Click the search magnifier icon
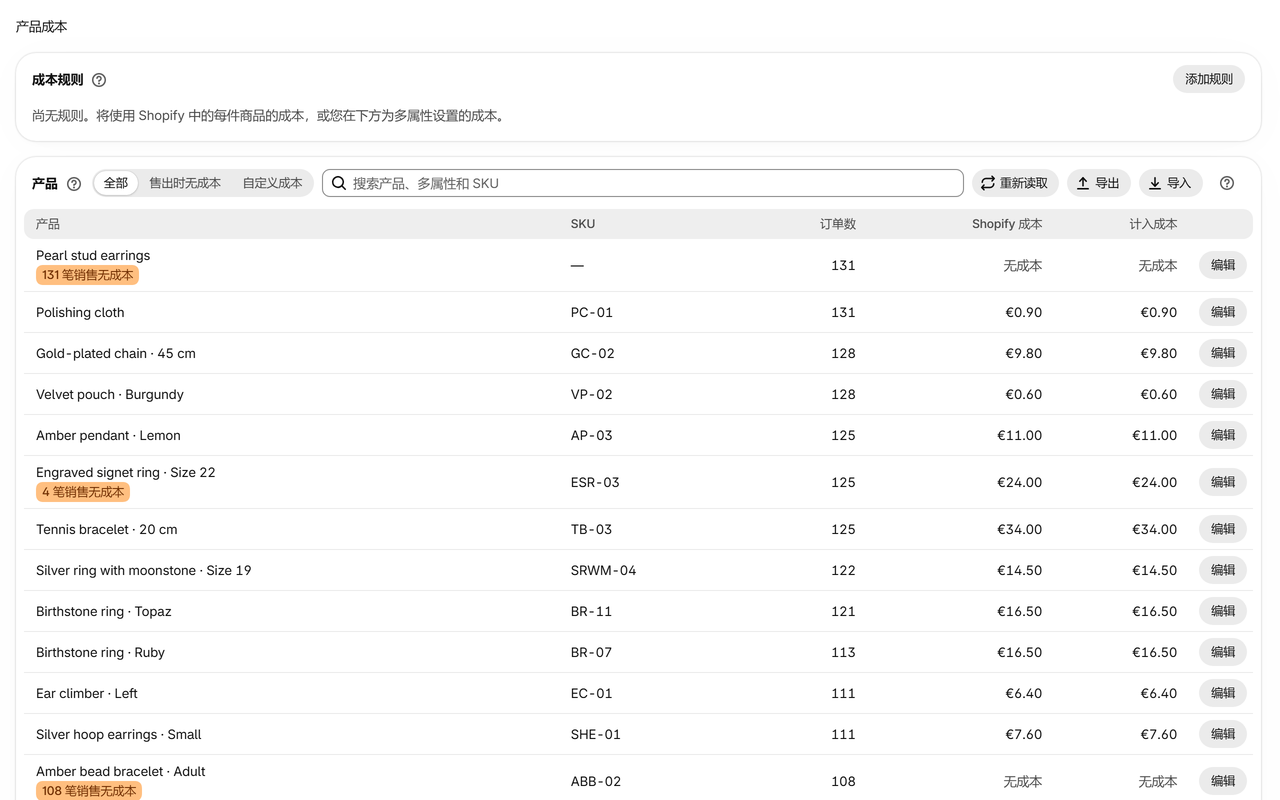 339,183
